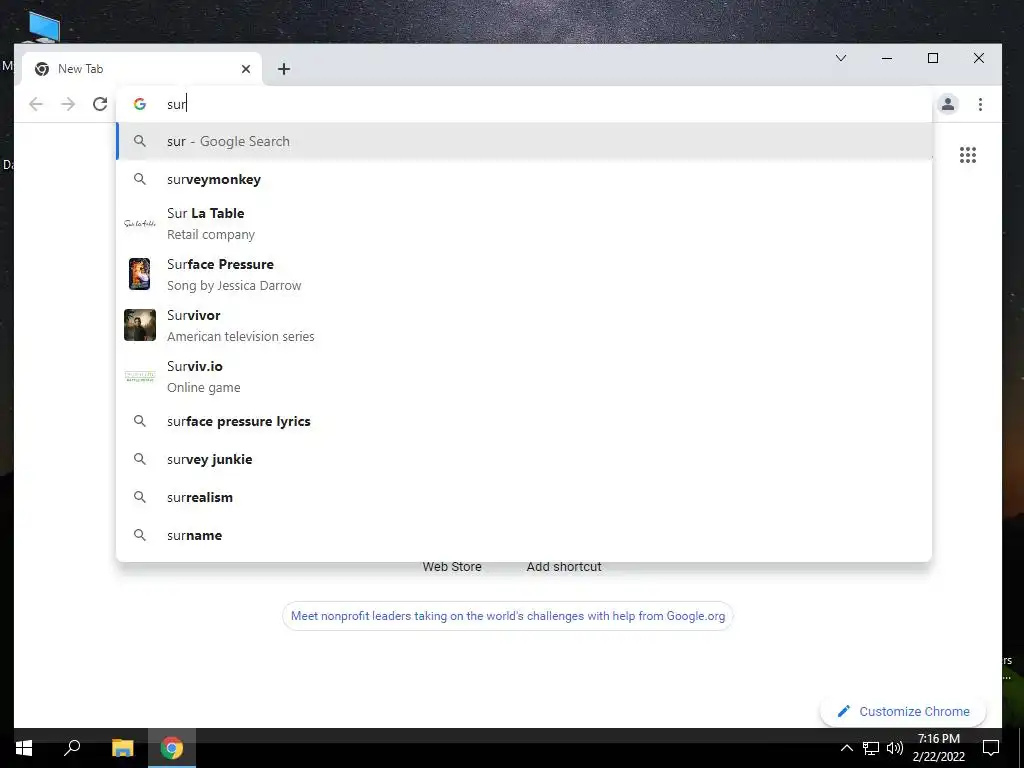Click the Google G icon in address bar
This screenshot has width=1024, height=768.
pyautogui.click(x=140, y=104)
